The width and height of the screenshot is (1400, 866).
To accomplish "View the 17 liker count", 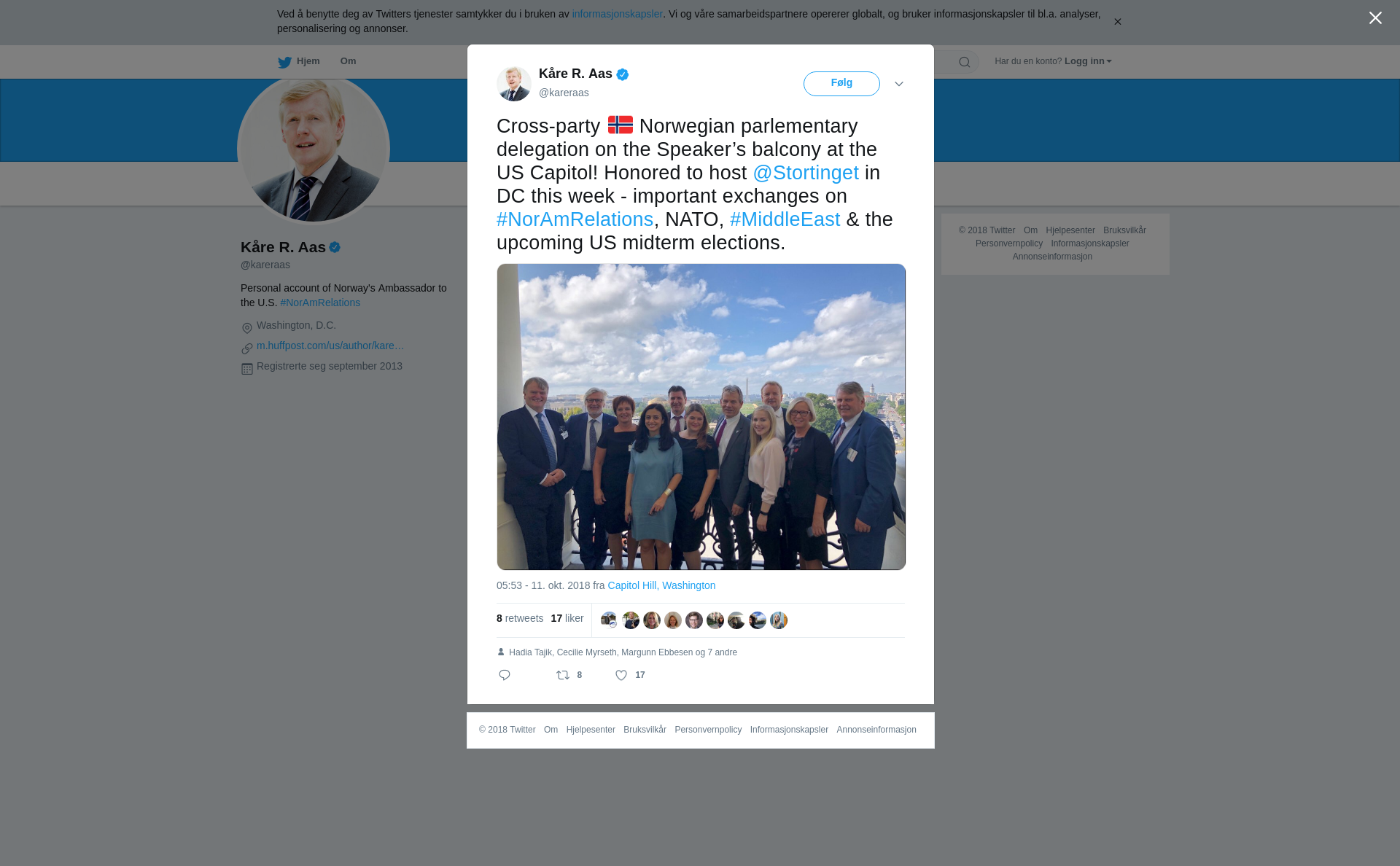I will 567,618.
